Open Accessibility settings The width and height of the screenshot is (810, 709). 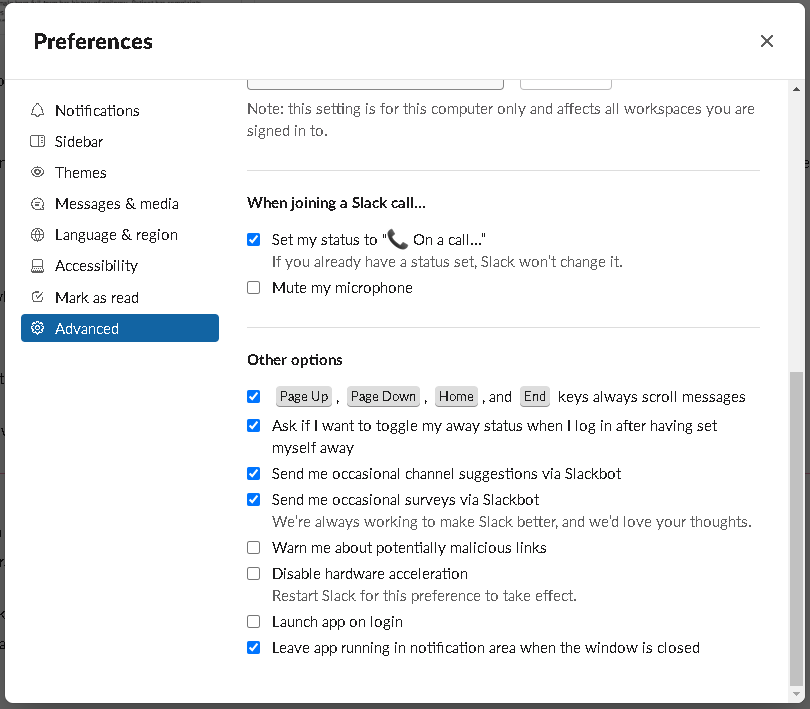click(x=120, y=266)
